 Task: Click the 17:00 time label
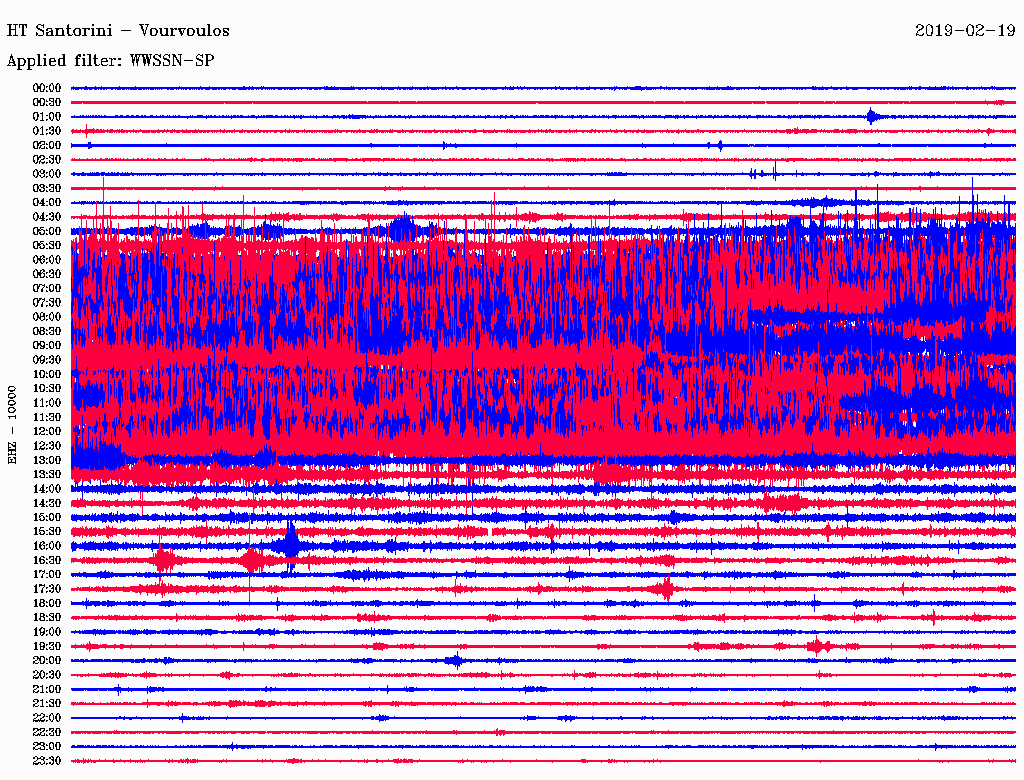pyautogui.click(x=47, y=575)
